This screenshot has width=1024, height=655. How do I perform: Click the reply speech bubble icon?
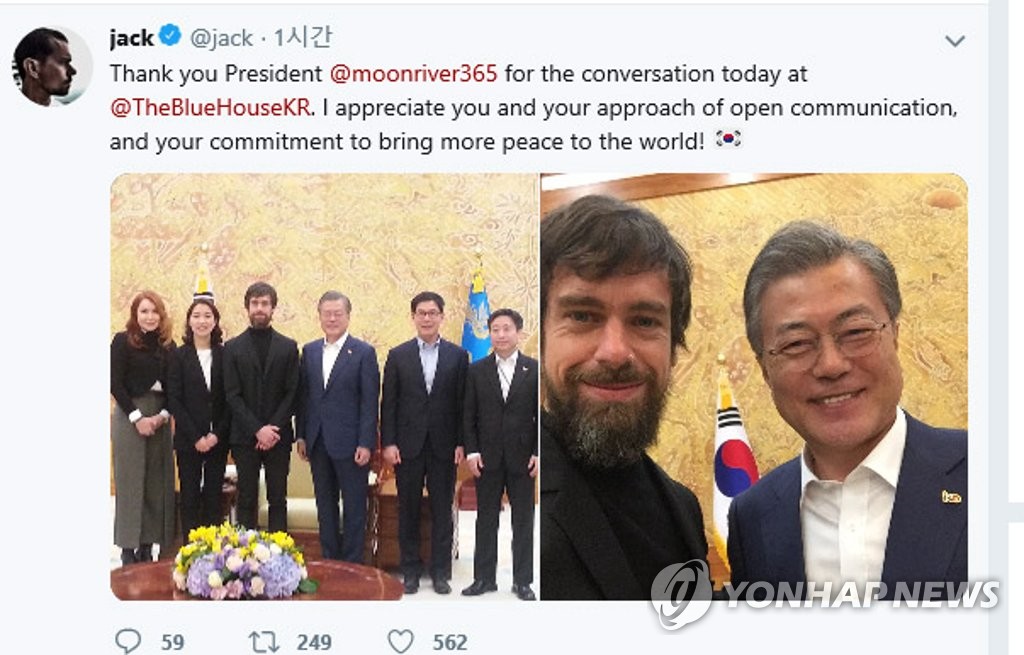click(128, 641)
